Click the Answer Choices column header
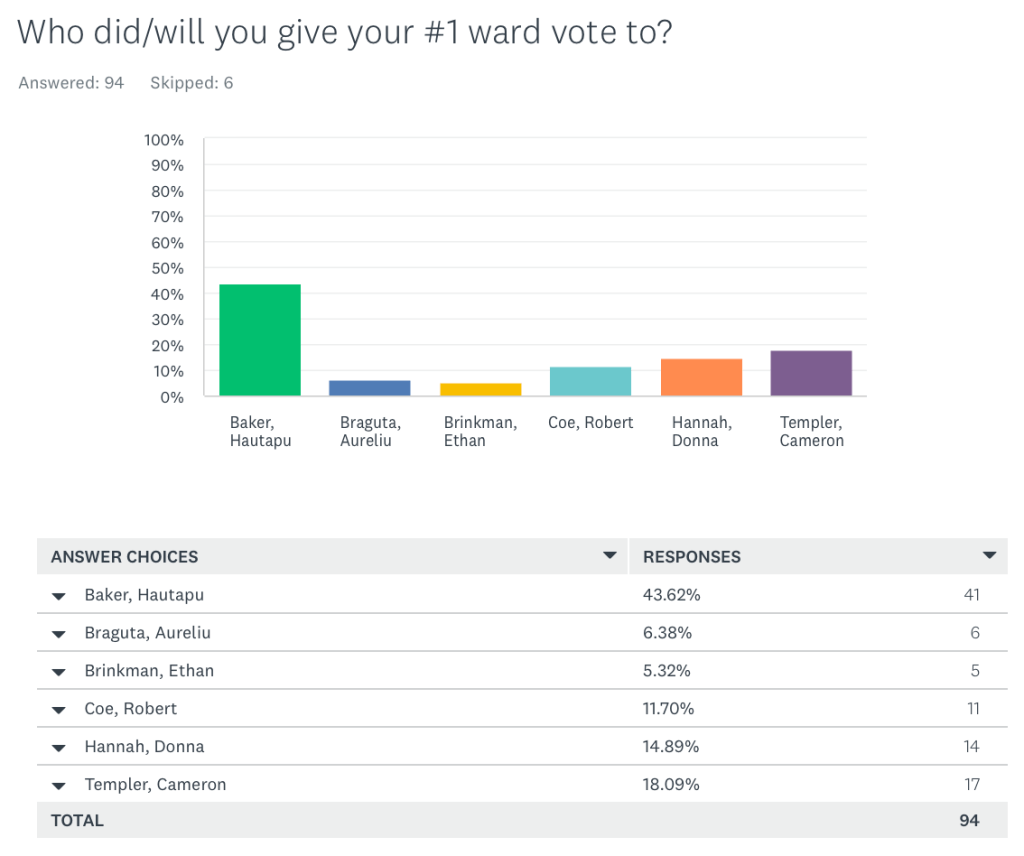The width and height of the screenshot is (1024, 856). [125, 556]
